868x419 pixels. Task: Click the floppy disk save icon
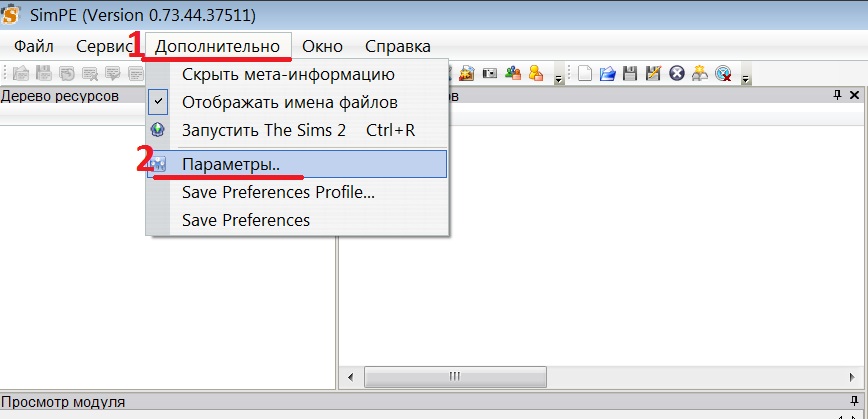[x=630, y=73]
